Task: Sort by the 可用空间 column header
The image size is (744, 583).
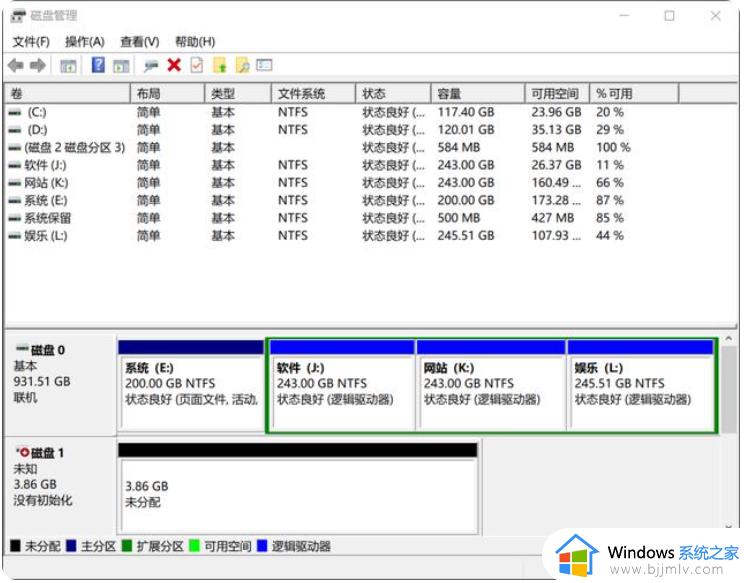Action: click(558, 93)
